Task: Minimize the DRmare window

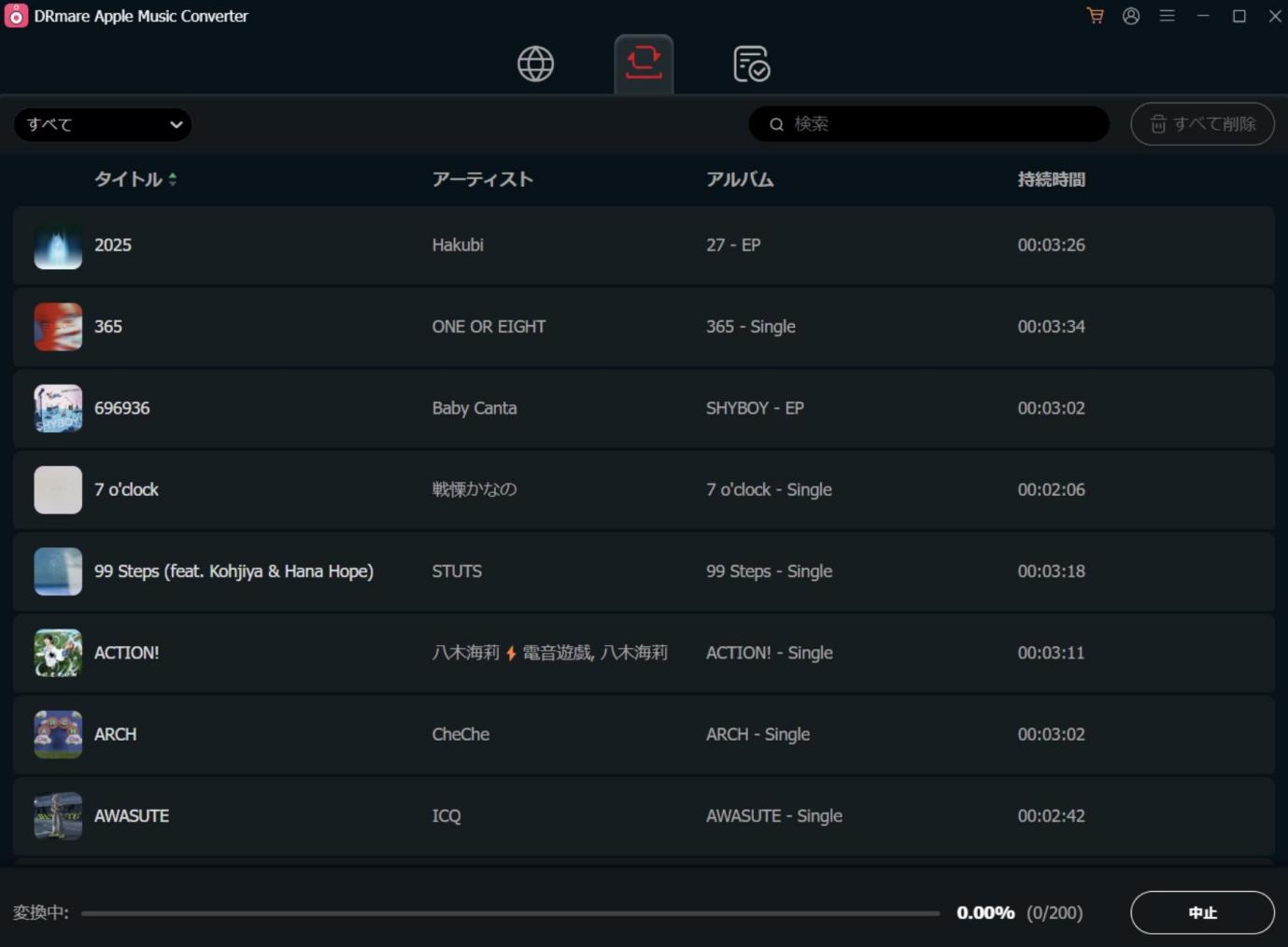Action: tap(1203, 16)
